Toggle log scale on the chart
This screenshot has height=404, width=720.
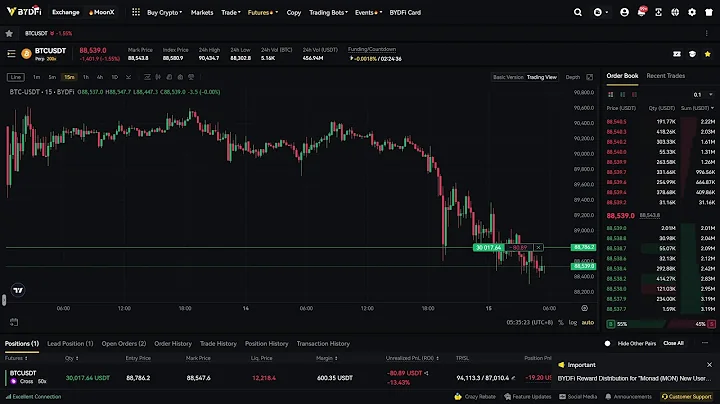573,322
